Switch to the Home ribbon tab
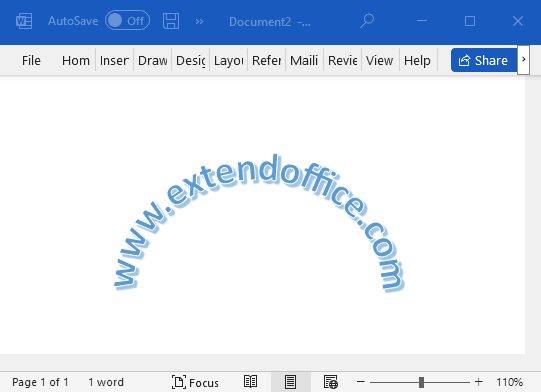541x392 pixels. pos(76,60)
